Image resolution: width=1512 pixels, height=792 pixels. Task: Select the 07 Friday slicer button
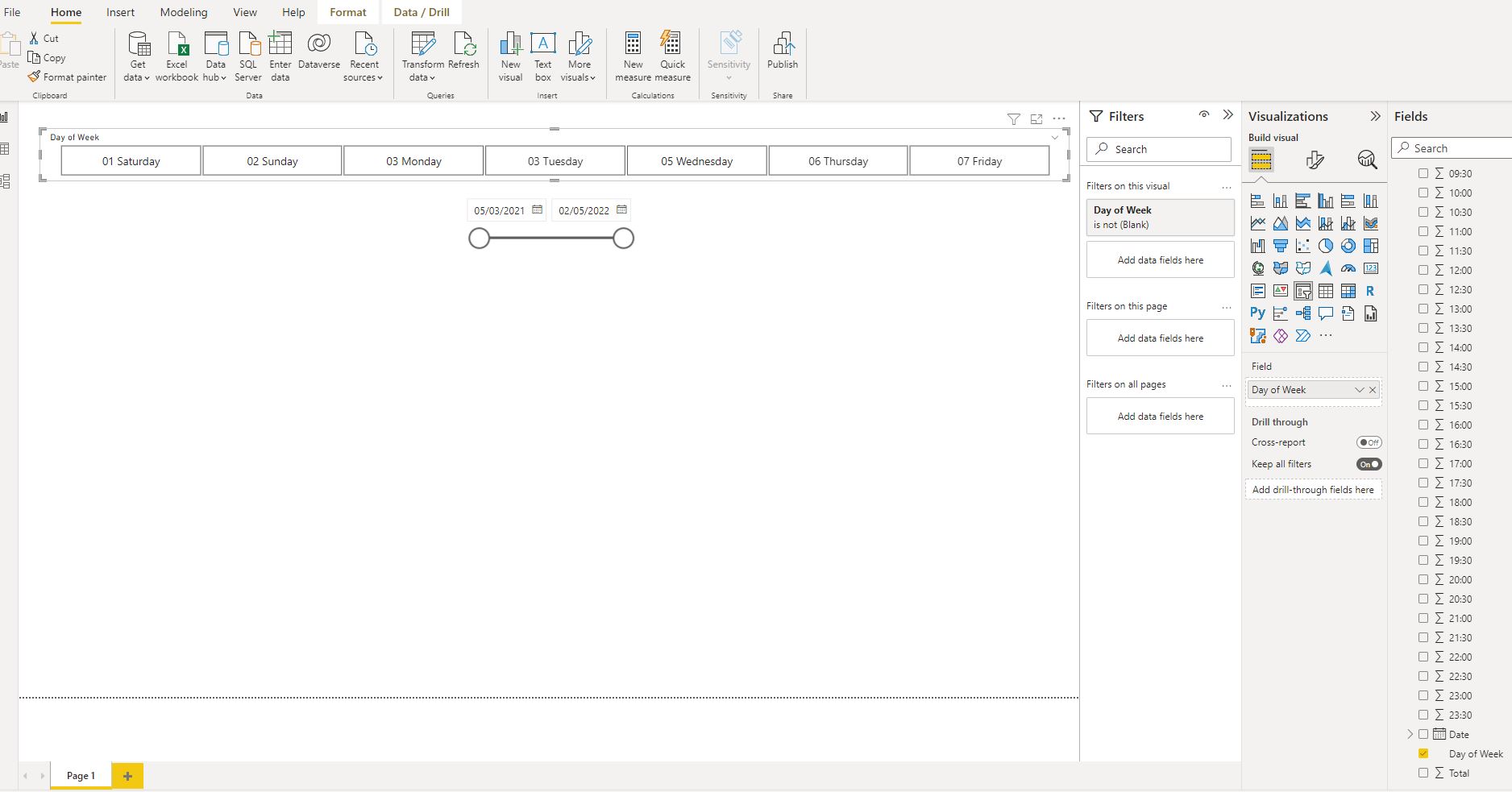(x=979, y=161)
